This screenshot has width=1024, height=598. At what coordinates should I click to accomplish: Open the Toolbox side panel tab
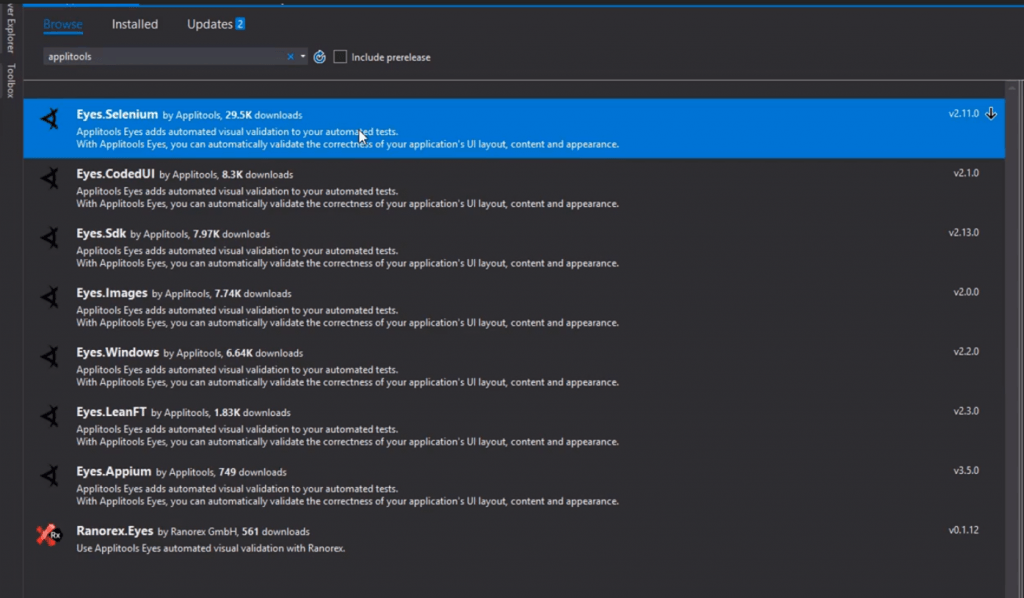click(x=10, y=81)
